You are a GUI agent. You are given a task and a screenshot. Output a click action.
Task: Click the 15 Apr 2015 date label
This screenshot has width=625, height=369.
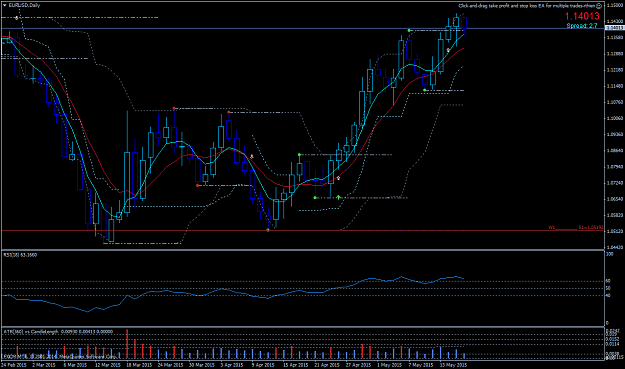[x=295, y=365]
